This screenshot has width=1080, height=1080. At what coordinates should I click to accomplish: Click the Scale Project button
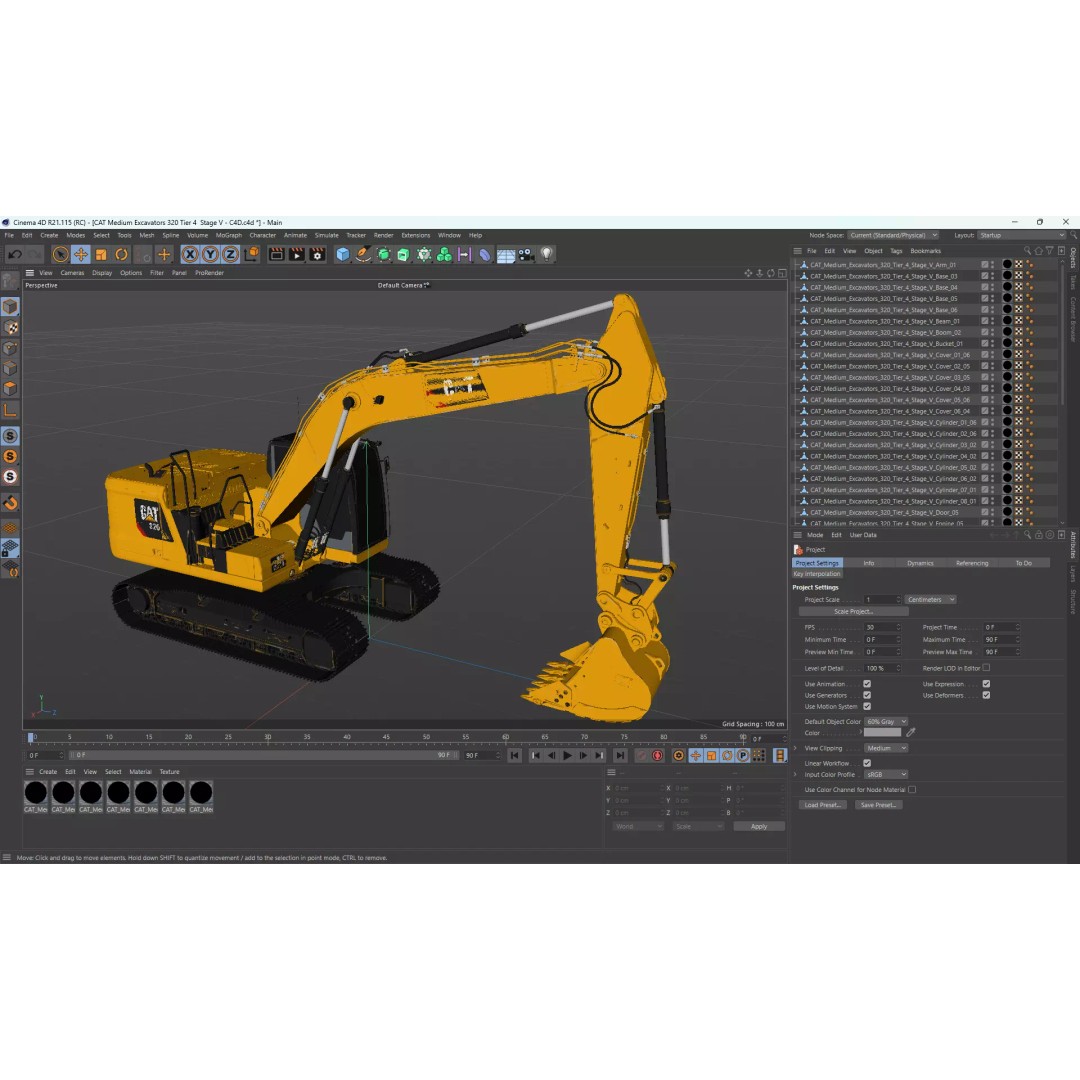[x=853, y=612]
